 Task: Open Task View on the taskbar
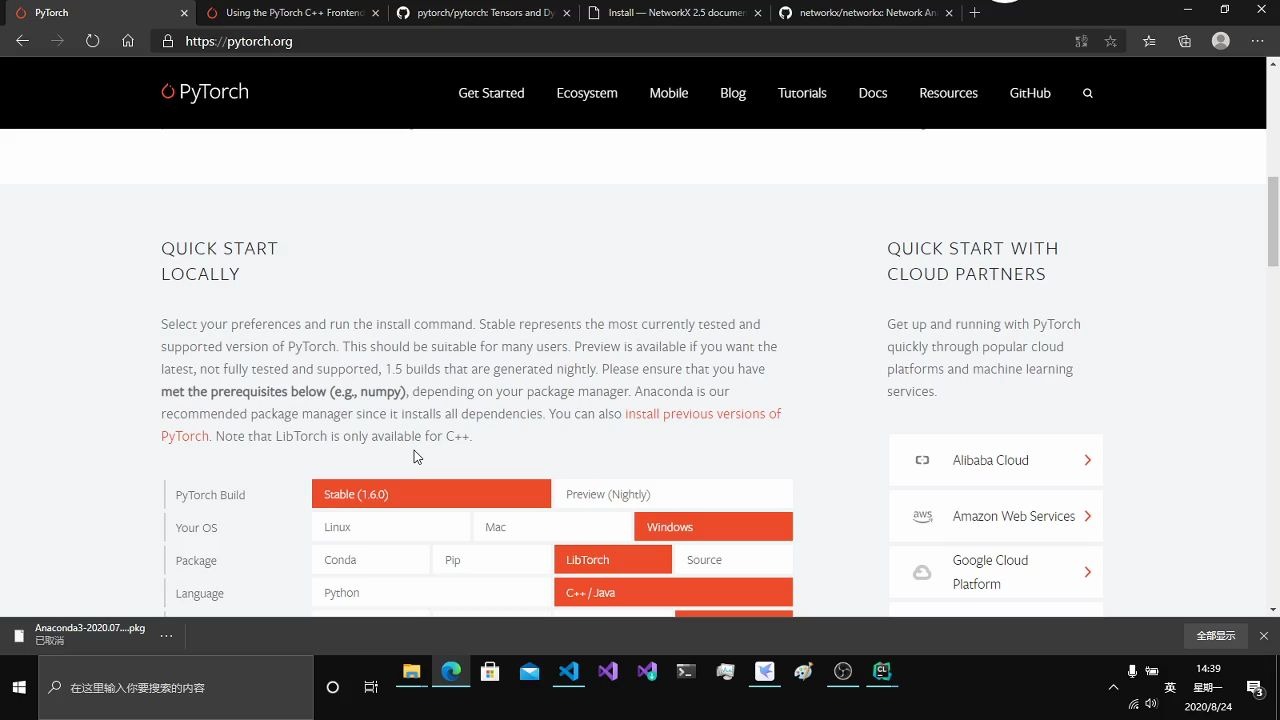pos(371,687)
